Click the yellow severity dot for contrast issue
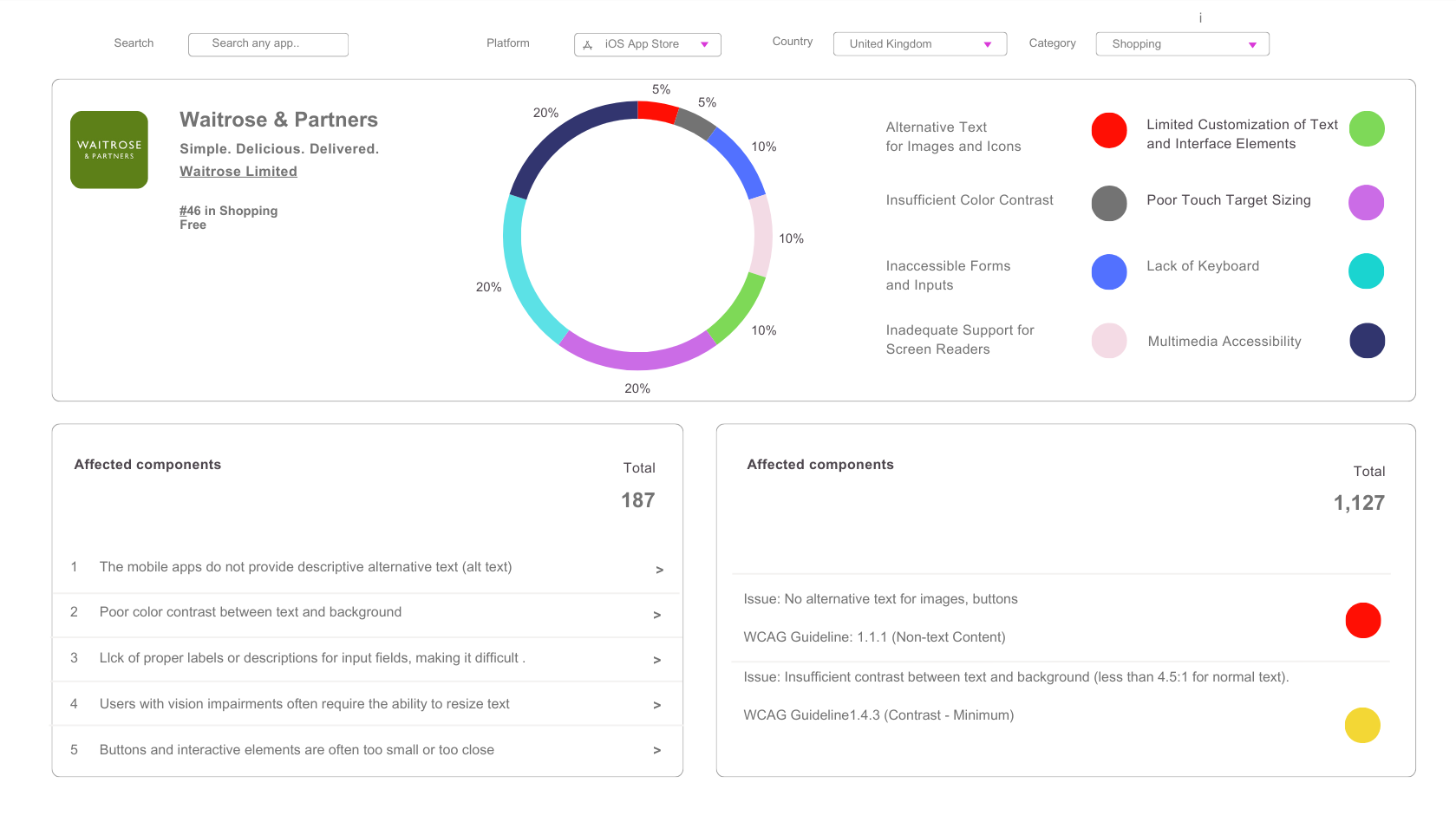Viewport: 1456px width, 835px height. (x=1362, y=725)
